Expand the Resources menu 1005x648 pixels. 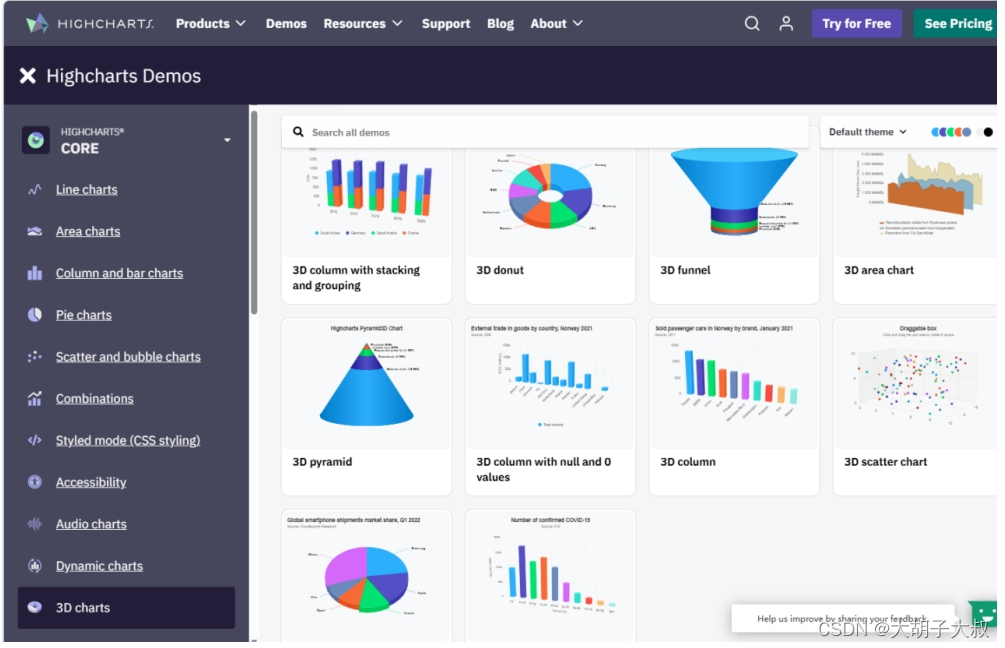(363, 24)
